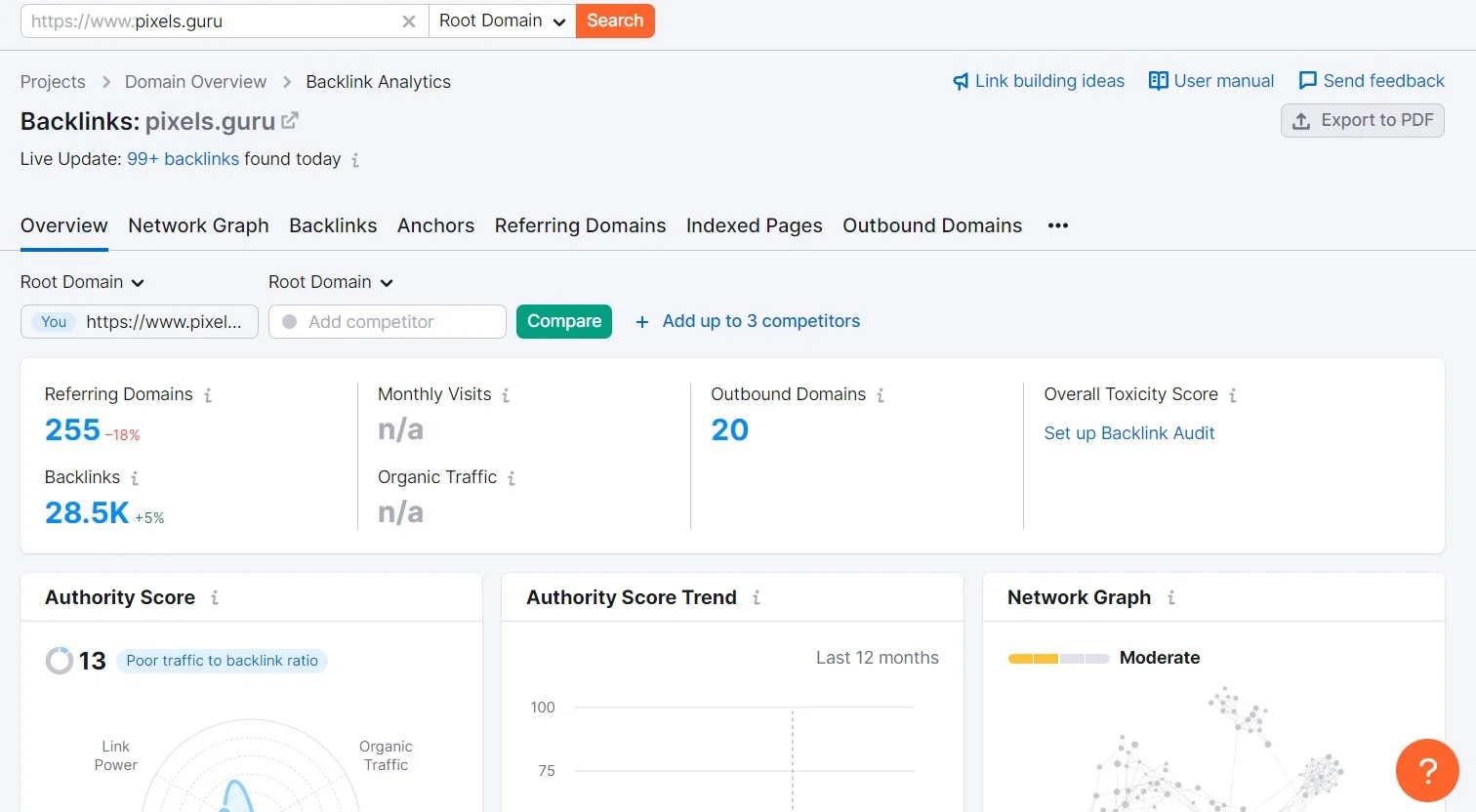
Task: Open help with the orange question mark
Action: click(1426, 770)
